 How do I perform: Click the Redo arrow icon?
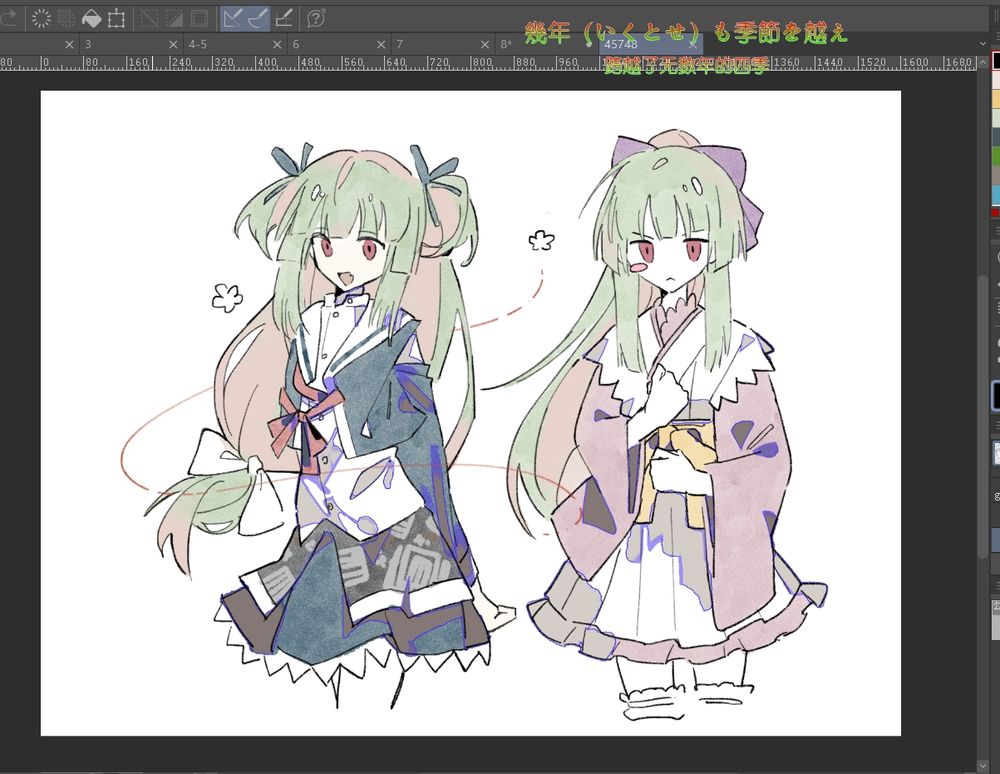tap(8, 18)
